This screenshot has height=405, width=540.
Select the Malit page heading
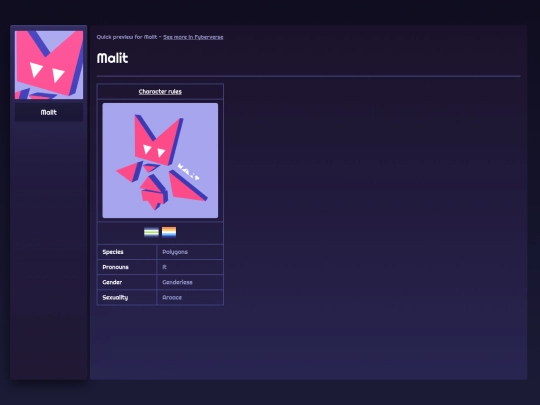click(x=113, y=58)
